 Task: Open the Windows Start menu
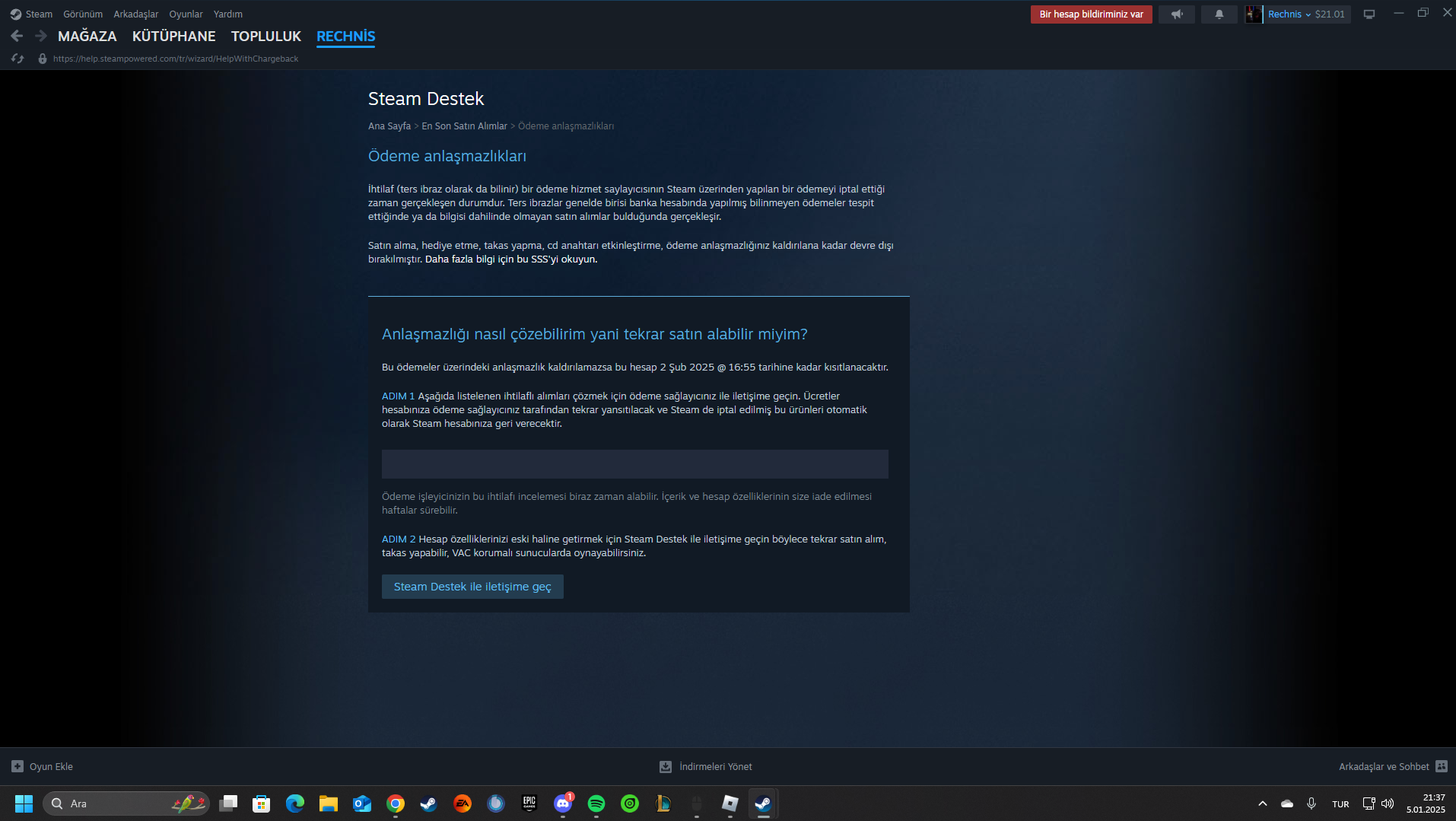(x=24, y=803)
